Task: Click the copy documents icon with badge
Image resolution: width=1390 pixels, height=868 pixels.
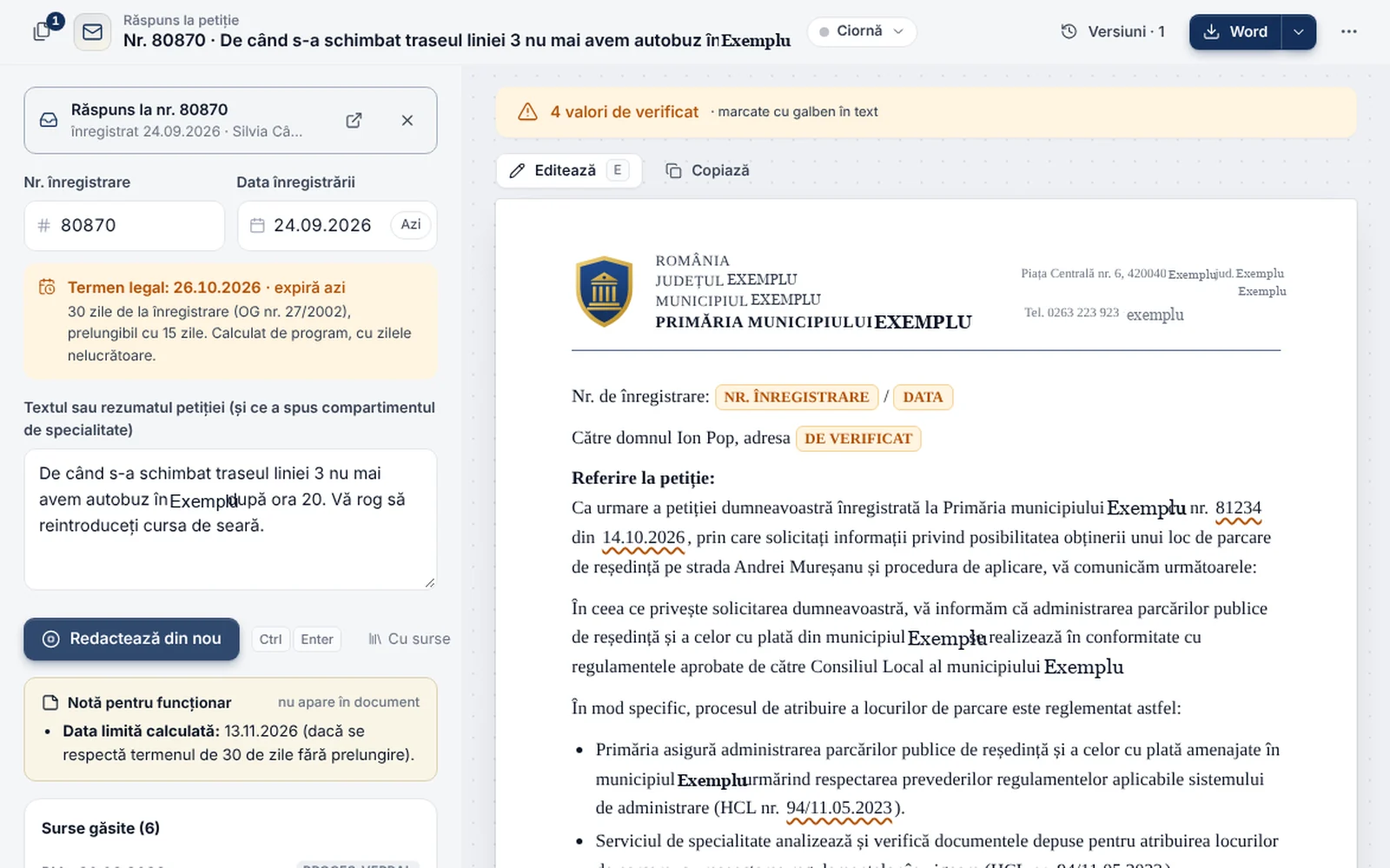Action: pos(43,30)
